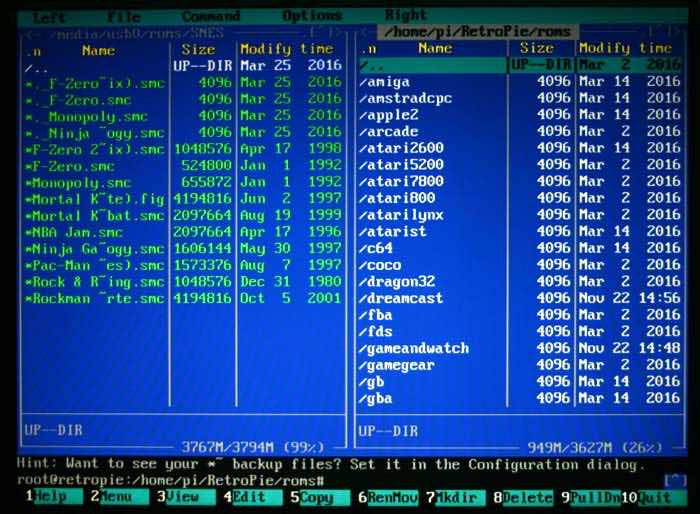Open the Options menu
700x514 pixels.
[x=312, y=16]
